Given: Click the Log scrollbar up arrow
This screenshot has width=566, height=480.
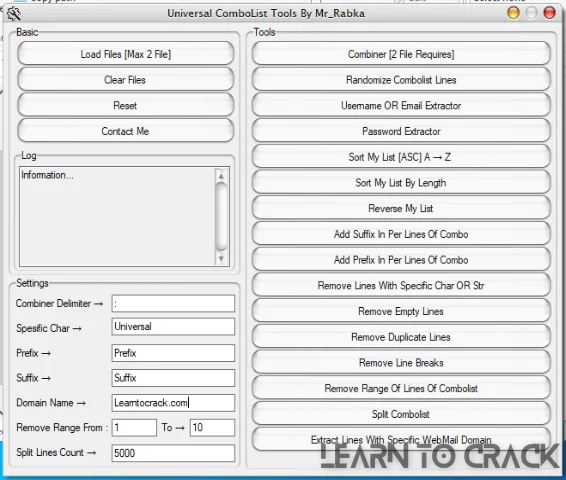Looking at the screenshot, I should (x=221, y=176).
